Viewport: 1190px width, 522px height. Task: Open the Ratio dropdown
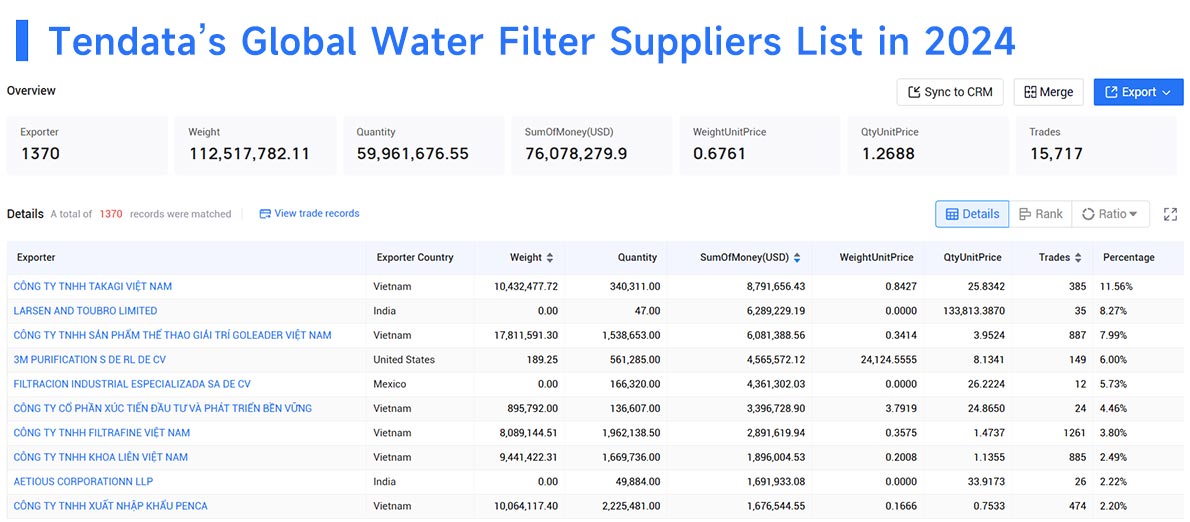[x=1110, y=214]
